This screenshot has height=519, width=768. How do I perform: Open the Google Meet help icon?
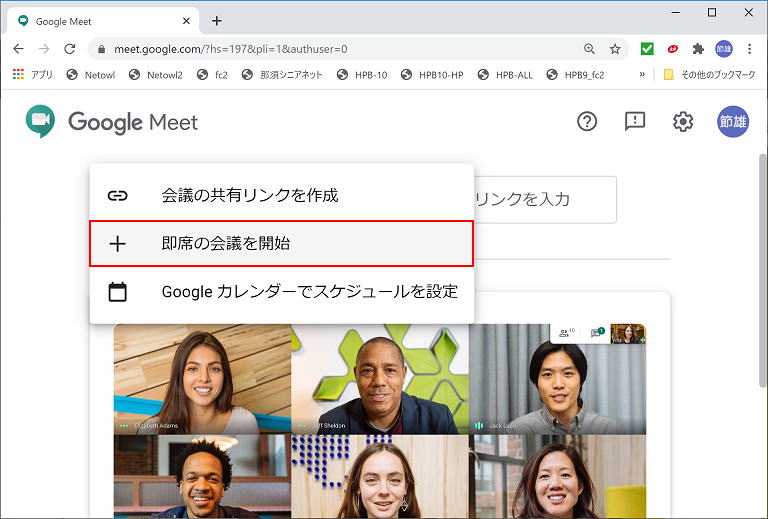[587, 121]
